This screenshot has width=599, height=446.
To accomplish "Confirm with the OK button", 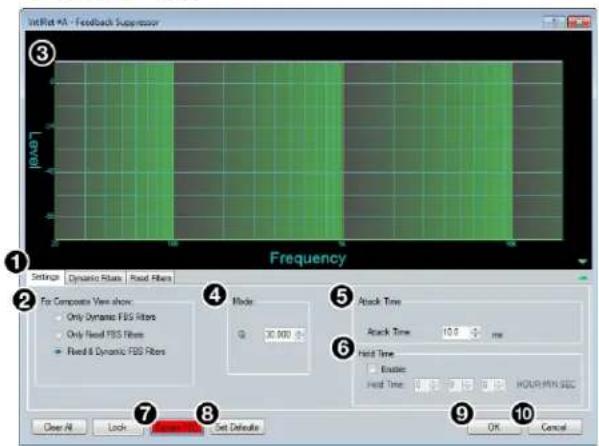I will click(494, 427).
